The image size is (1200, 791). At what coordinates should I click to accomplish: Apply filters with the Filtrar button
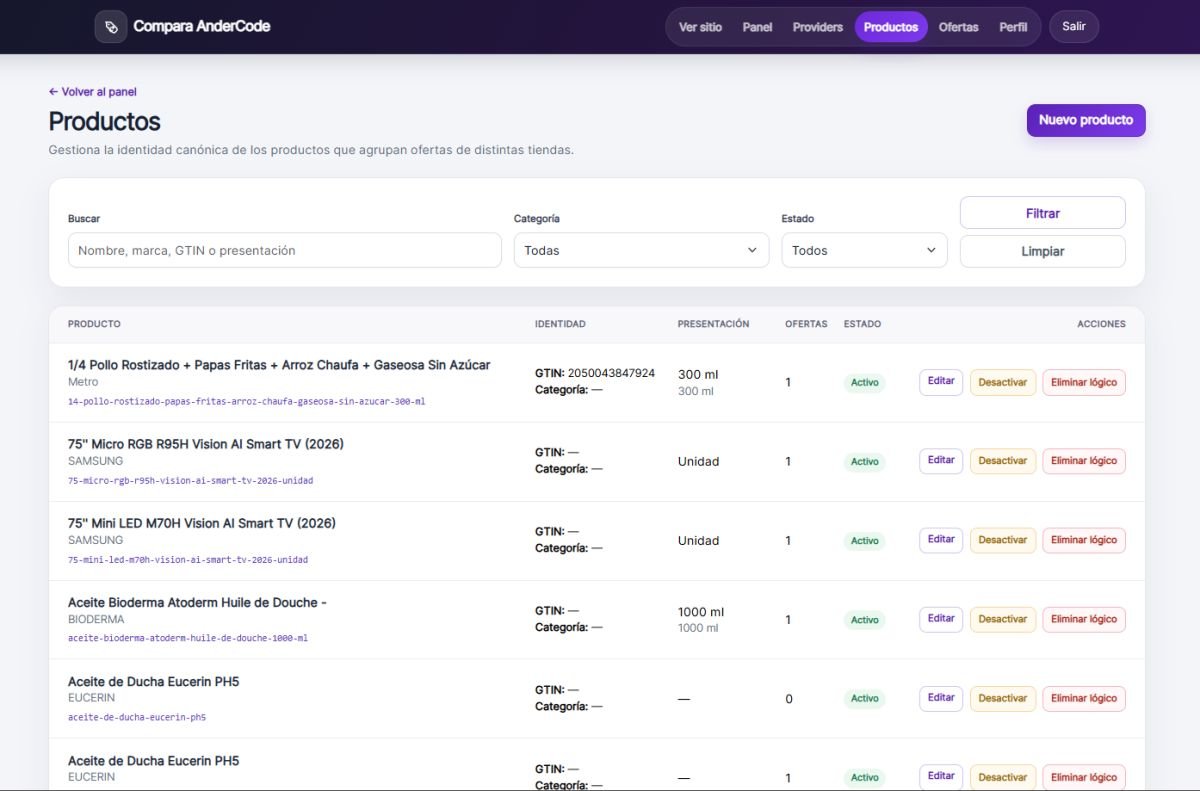1042,213
